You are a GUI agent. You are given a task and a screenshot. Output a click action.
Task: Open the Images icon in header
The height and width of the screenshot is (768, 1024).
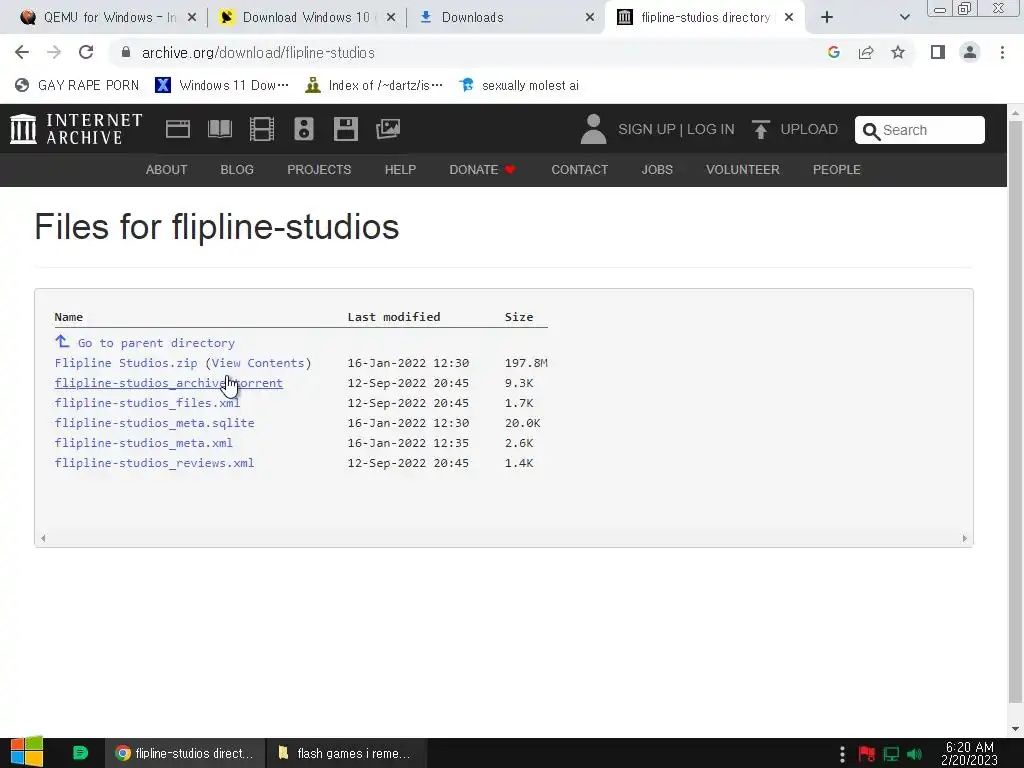[x=388, y=129]
